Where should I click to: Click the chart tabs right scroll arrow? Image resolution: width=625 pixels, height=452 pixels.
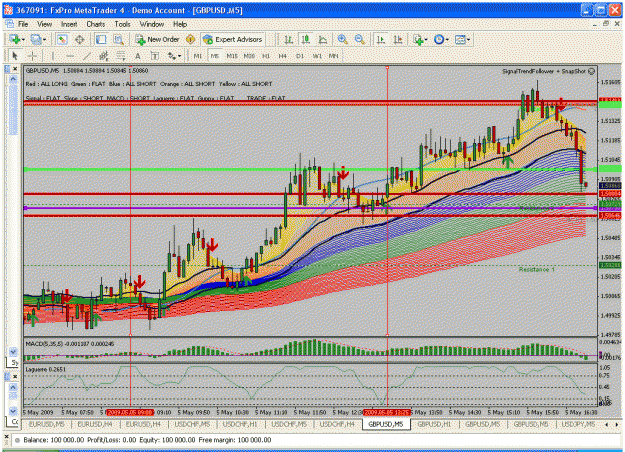(x=616, y=424)
